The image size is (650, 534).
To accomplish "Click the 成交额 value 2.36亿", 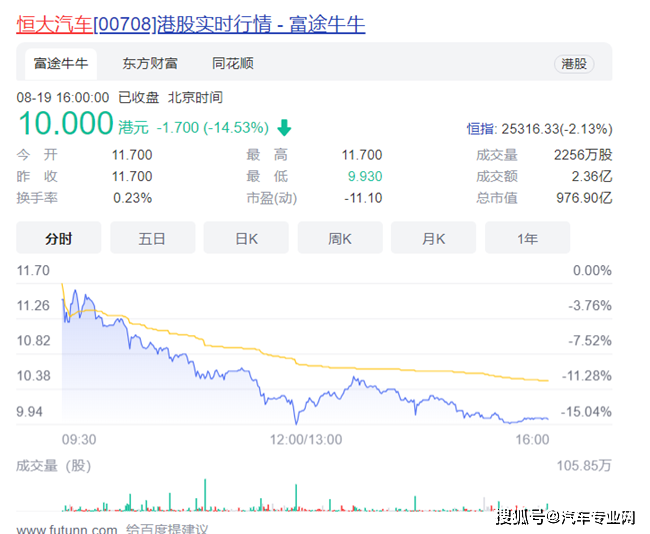I will click(x=592, y=177).
